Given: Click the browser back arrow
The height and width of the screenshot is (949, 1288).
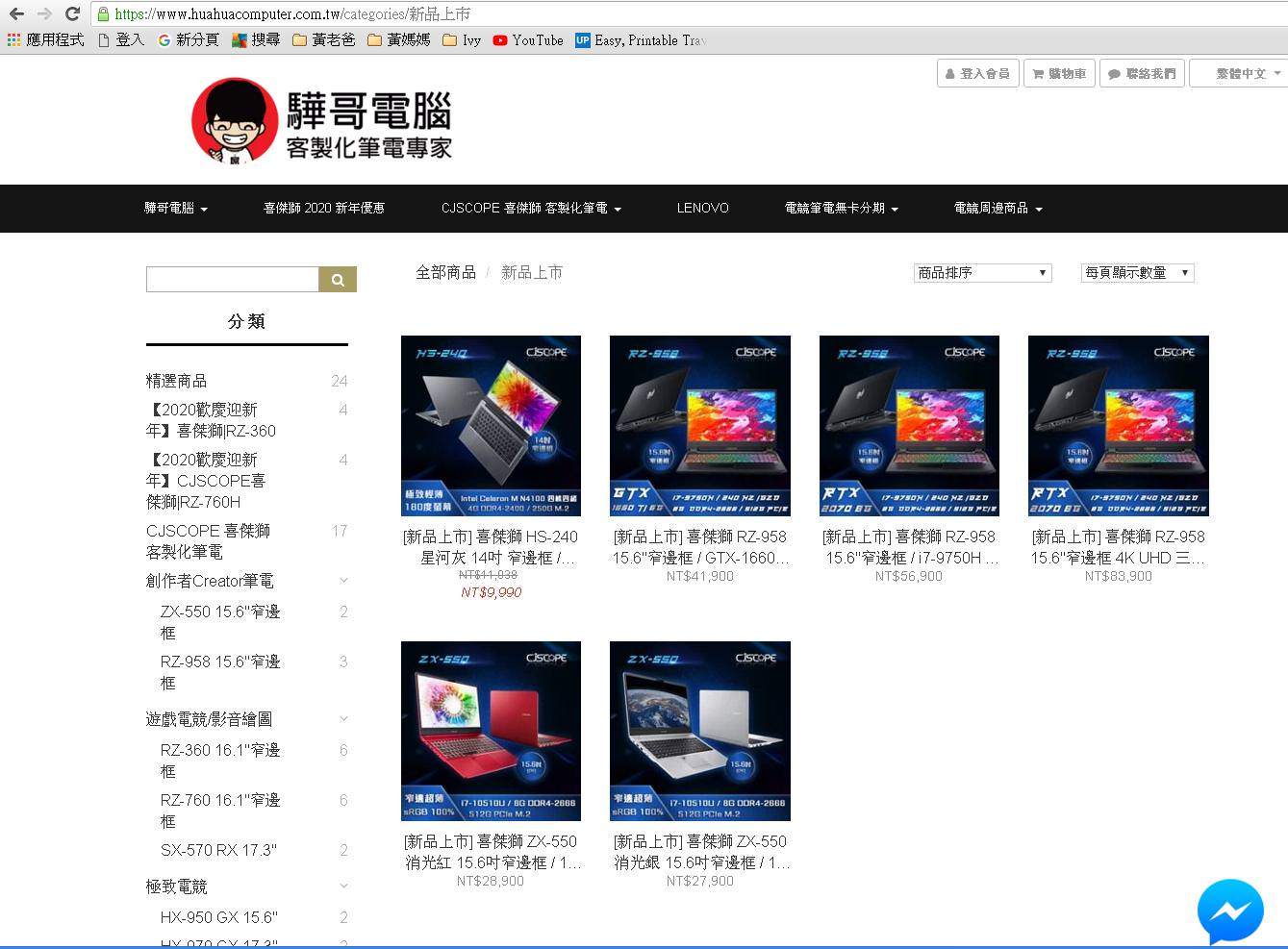Looking at the screenshot, I should pyautogui.click(x=16, y=13).
